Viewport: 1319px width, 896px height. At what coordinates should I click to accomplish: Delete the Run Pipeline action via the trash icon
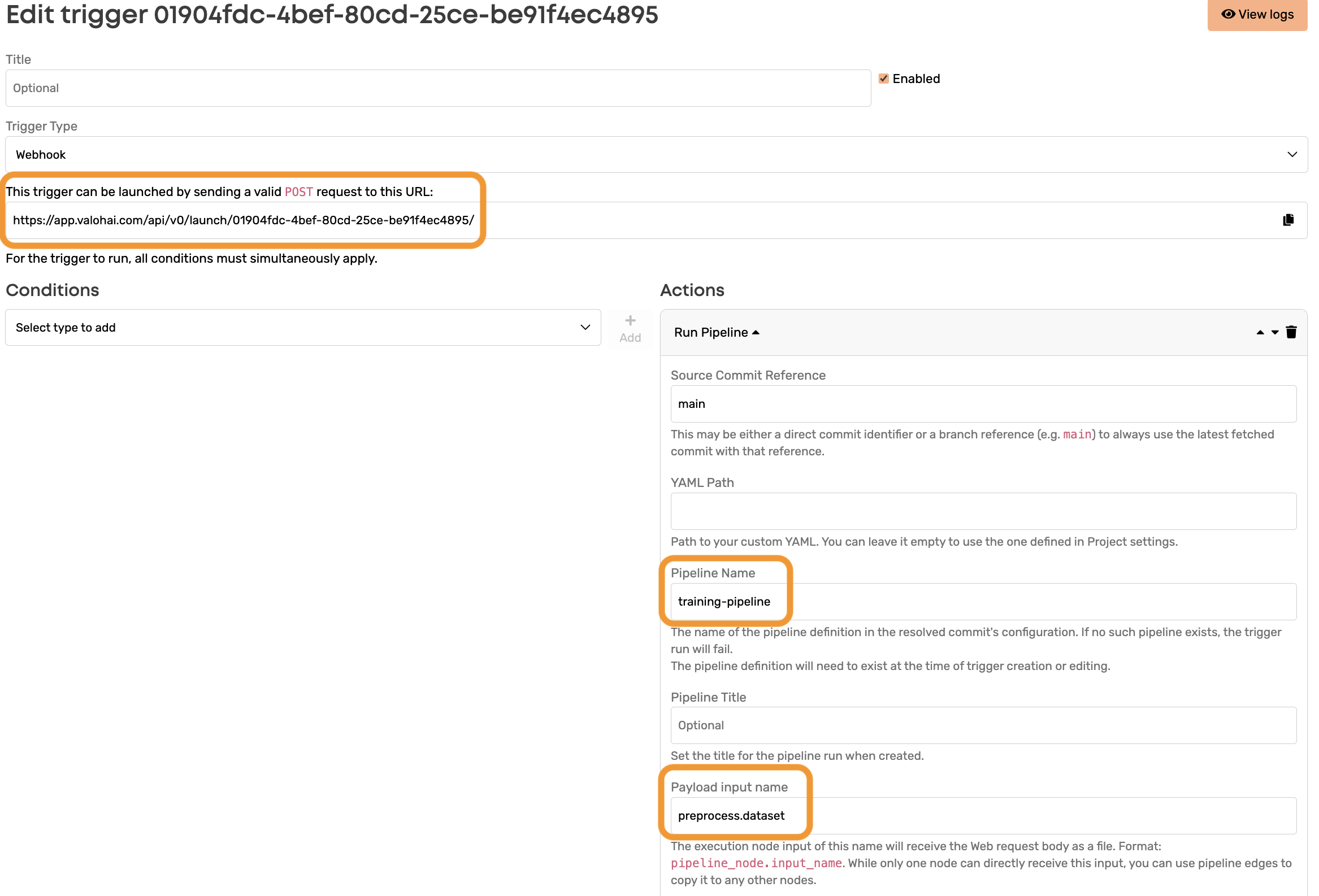[x=1291, y=333]
